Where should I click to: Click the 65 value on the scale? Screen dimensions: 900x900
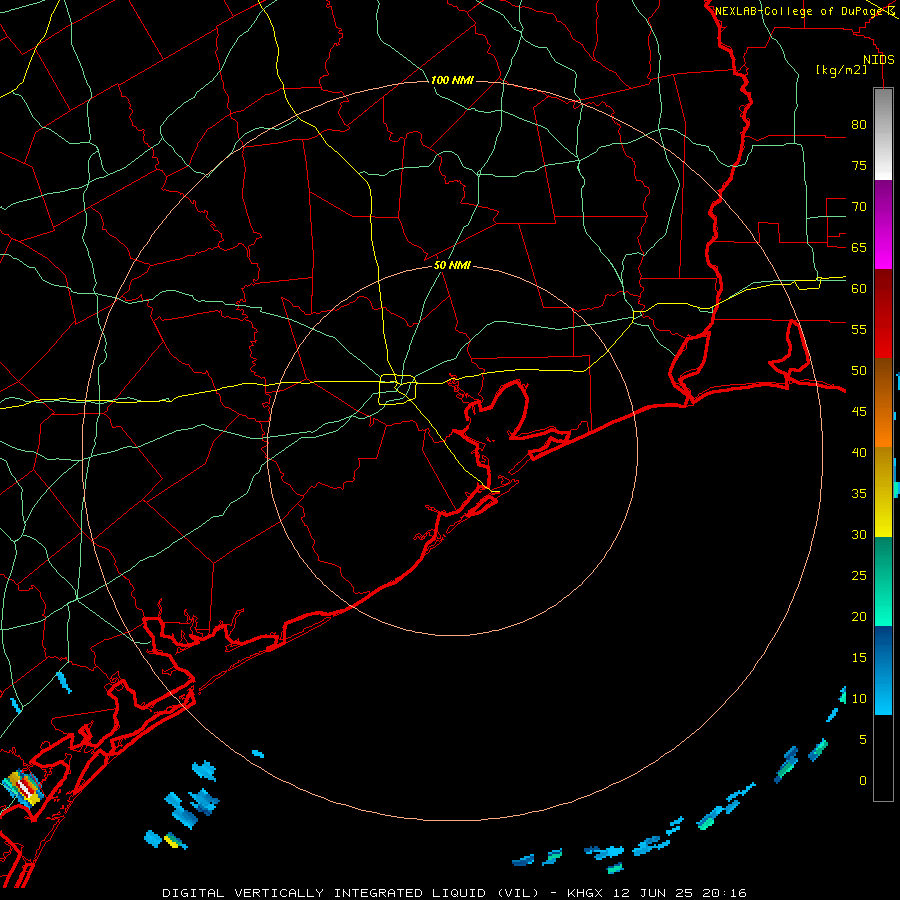tap(859, 247)
